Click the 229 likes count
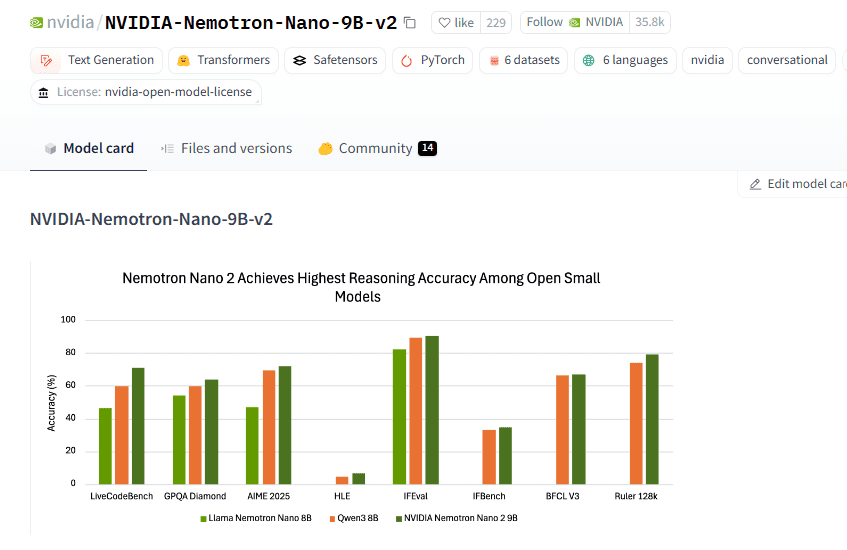 [495, 23]
